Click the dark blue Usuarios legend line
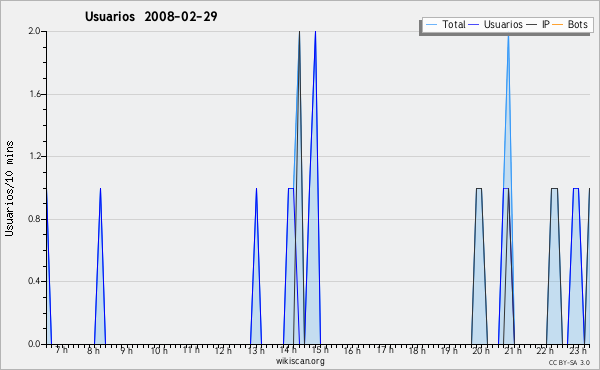This screenshot has width=600, height=370. [x=474, y=25]
